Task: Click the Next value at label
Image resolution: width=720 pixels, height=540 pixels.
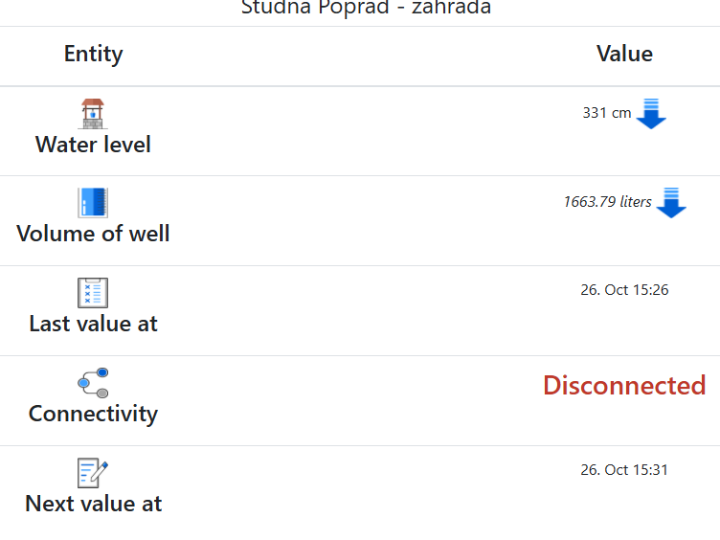Action: (93, 504)
